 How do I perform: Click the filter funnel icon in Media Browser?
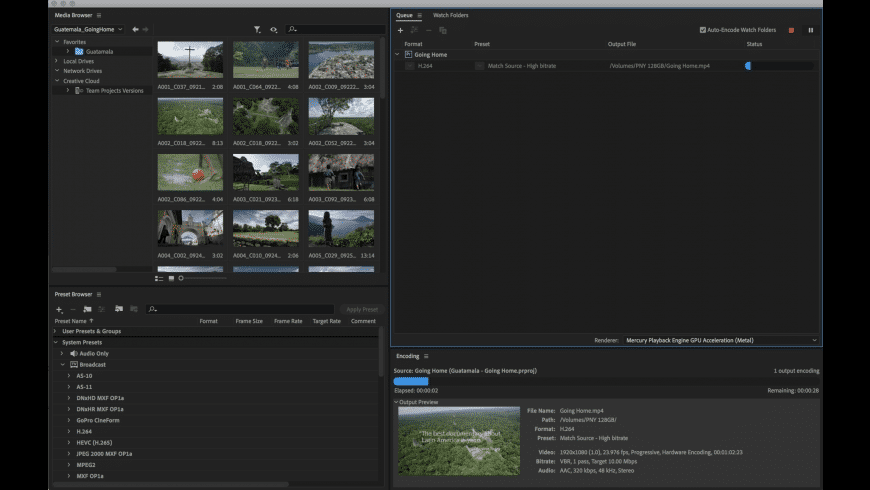(257, 30)
